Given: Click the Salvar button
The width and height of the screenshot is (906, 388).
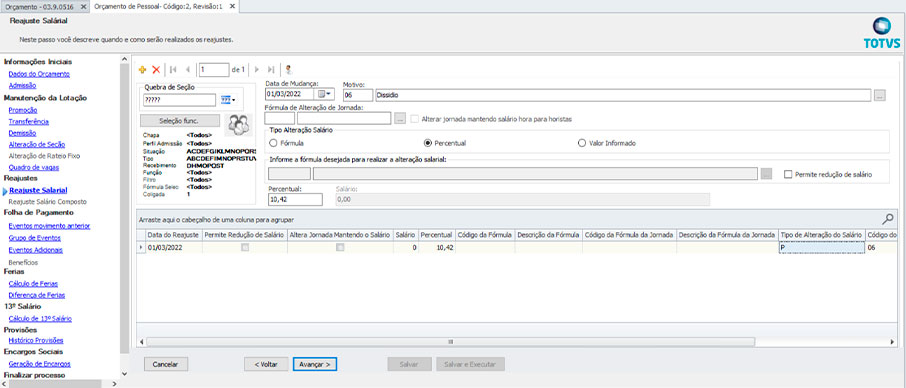Looking at the screenshot, I should pos(409,364).
